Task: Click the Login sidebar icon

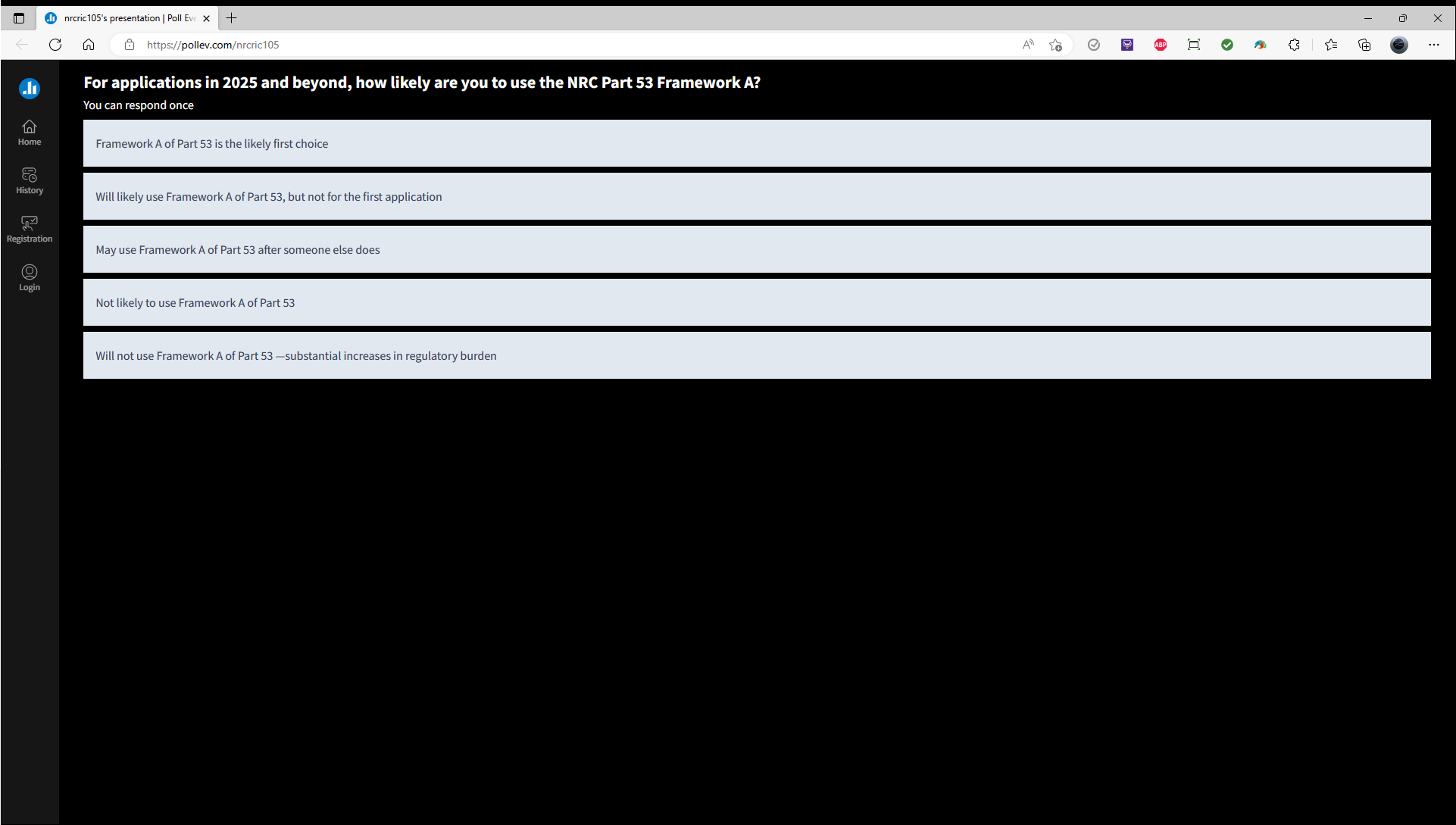Action: [x=30, y=278]
